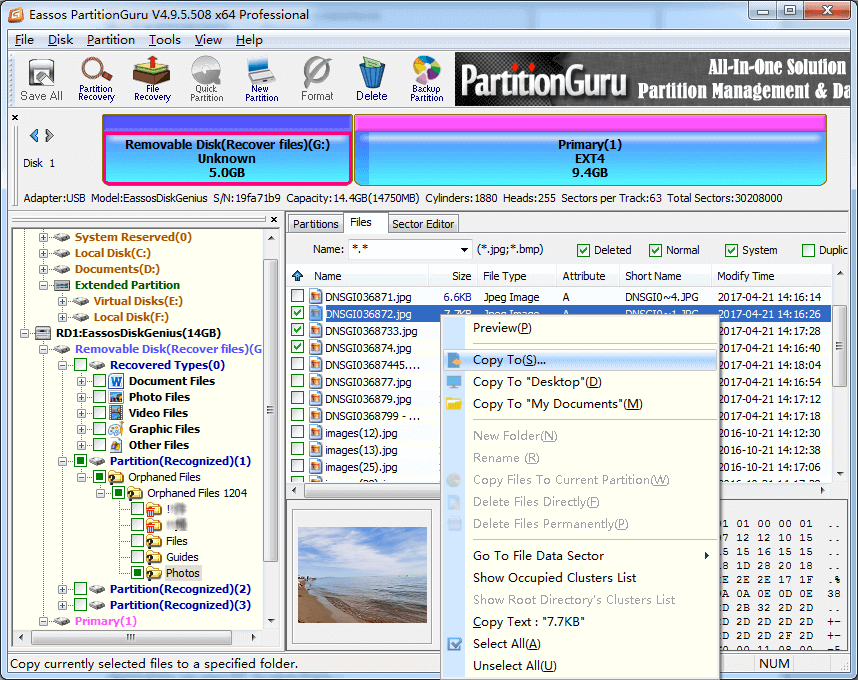Click the Document Files Word icon
This screenshot has width=858, height=680.
pyautogui.click(x=116, y=381)
